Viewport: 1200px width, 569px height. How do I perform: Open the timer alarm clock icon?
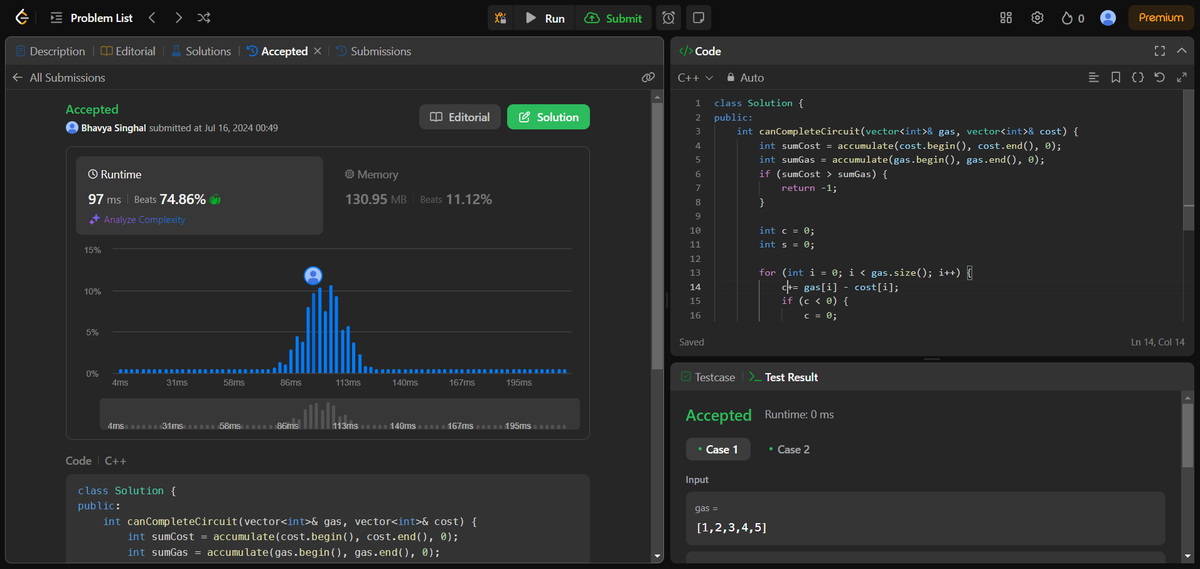coord(669,18)
